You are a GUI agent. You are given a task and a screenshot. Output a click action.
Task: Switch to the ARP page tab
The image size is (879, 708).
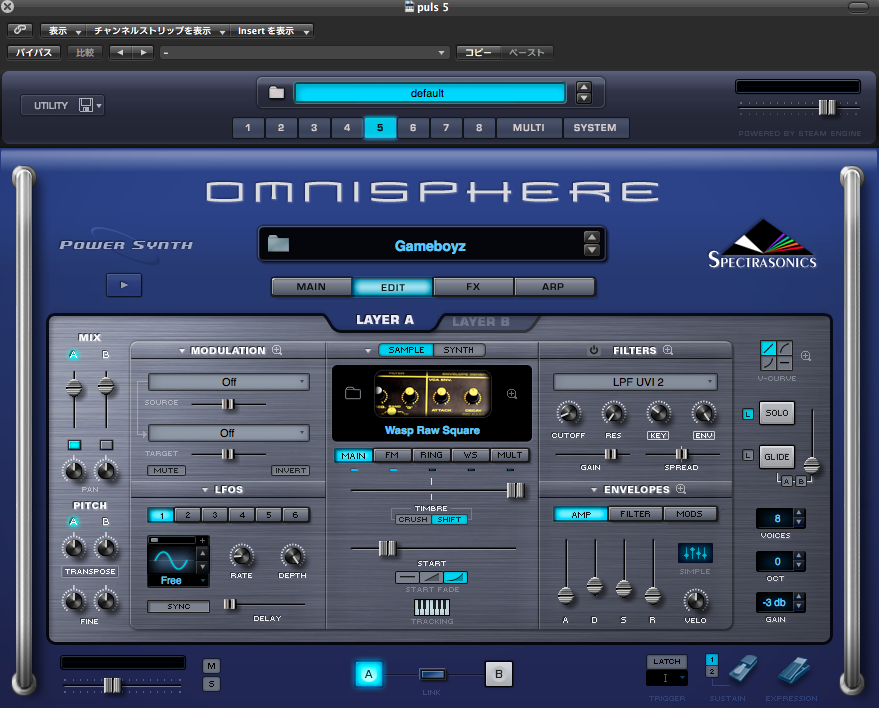pyautogui.click(x=553, y=286)
